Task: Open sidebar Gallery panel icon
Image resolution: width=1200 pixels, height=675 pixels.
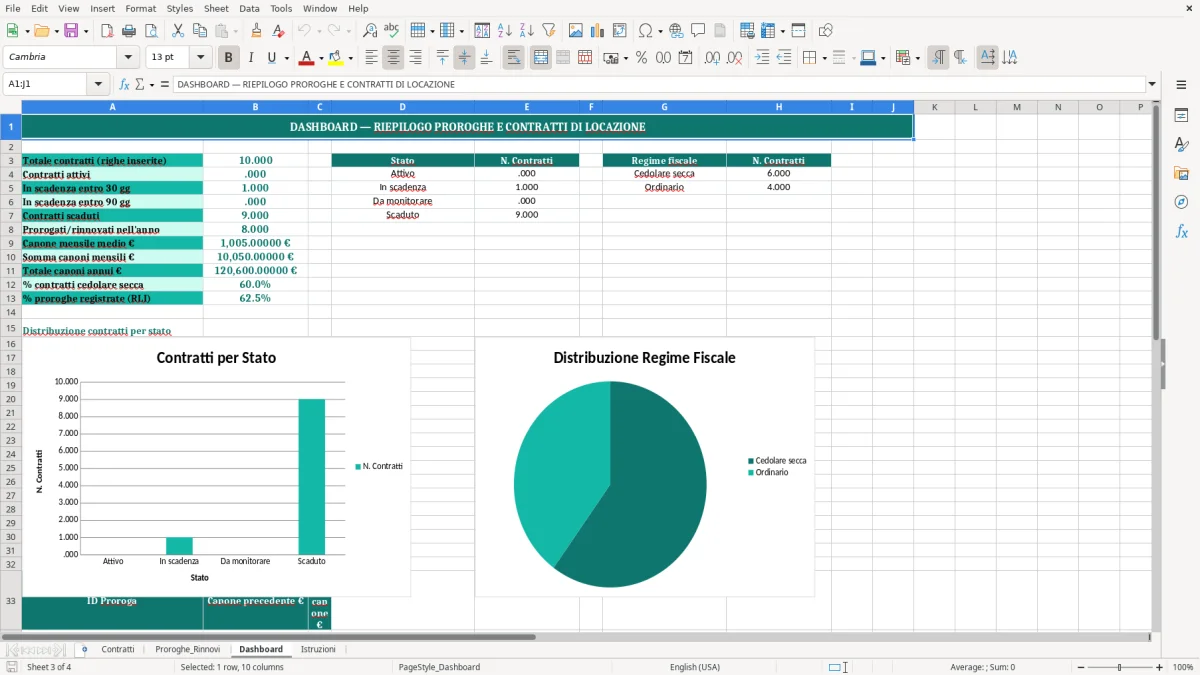Action: point(1181,173)
